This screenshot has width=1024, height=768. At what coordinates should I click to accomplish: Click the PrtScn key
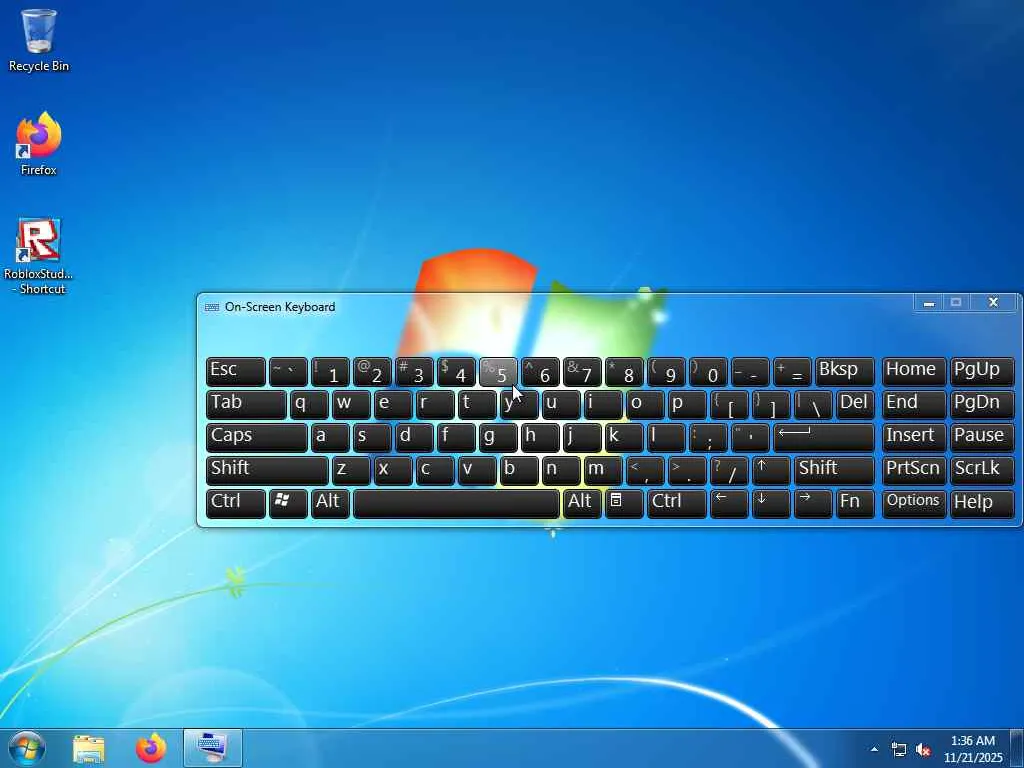[914, 470]
